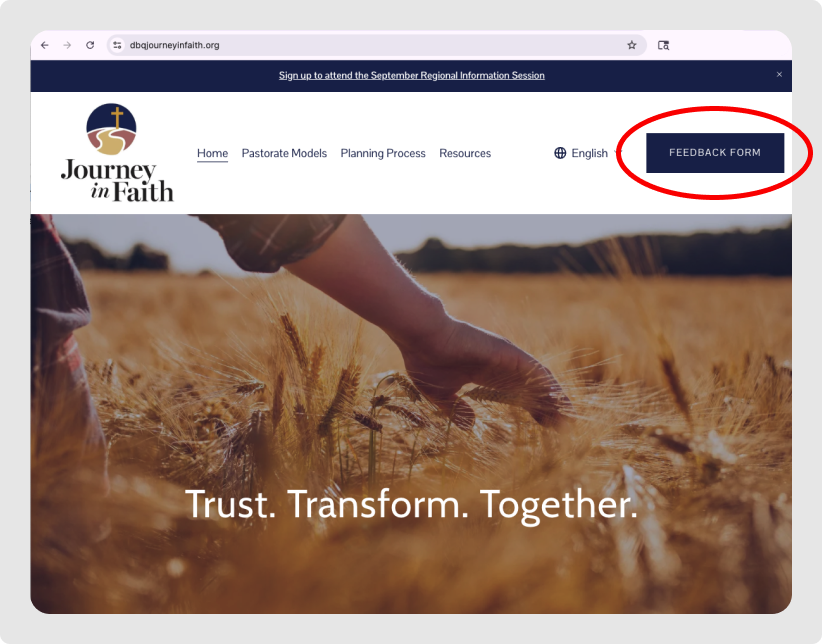Click the browser back arrow
The width and height of the screenshot is (822, 644).
click(45, 45)
